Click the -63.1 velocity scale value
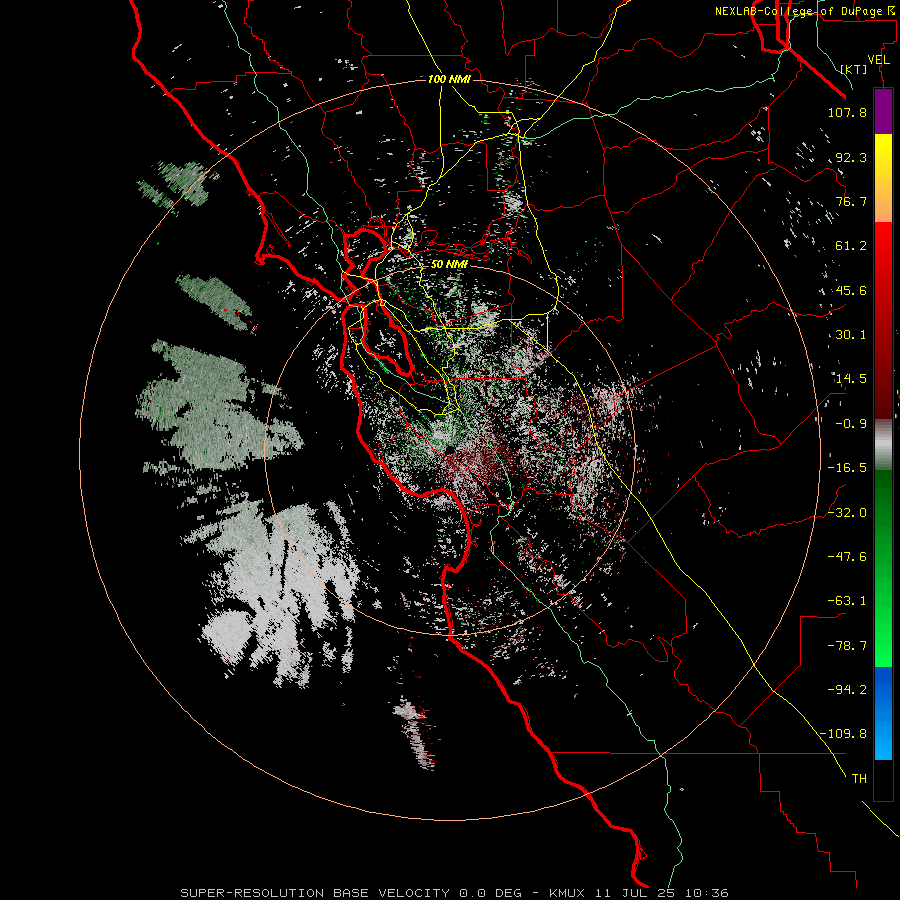This screenshot has width=900, height=900. (847, 601)
